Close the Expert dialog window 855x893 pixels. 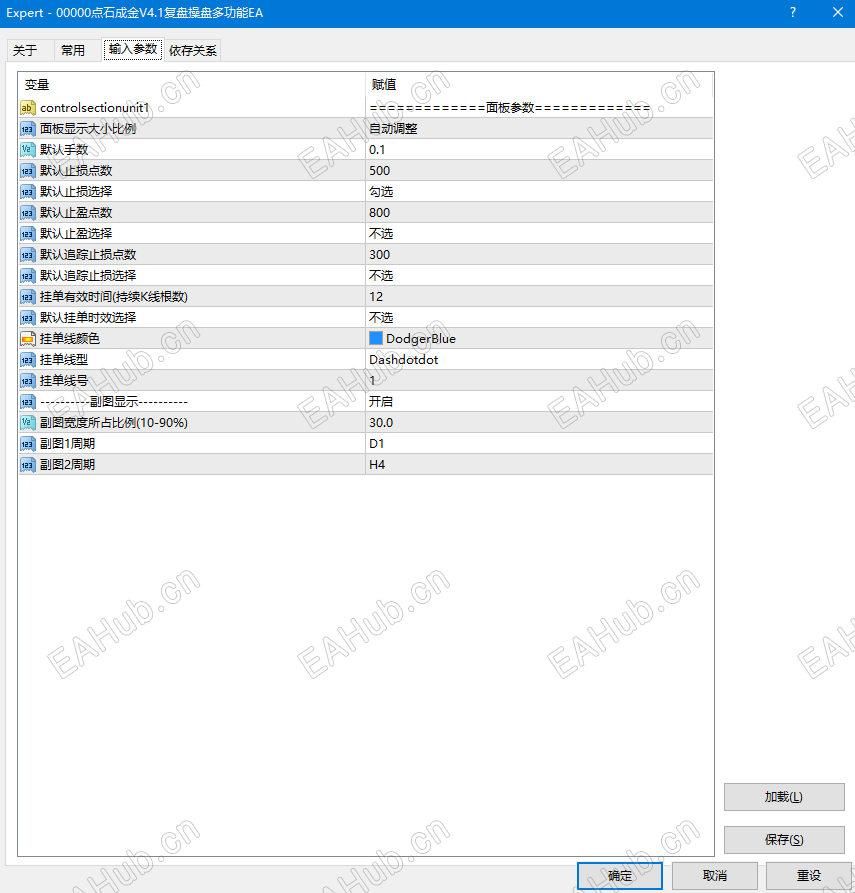tap(837, 13)
